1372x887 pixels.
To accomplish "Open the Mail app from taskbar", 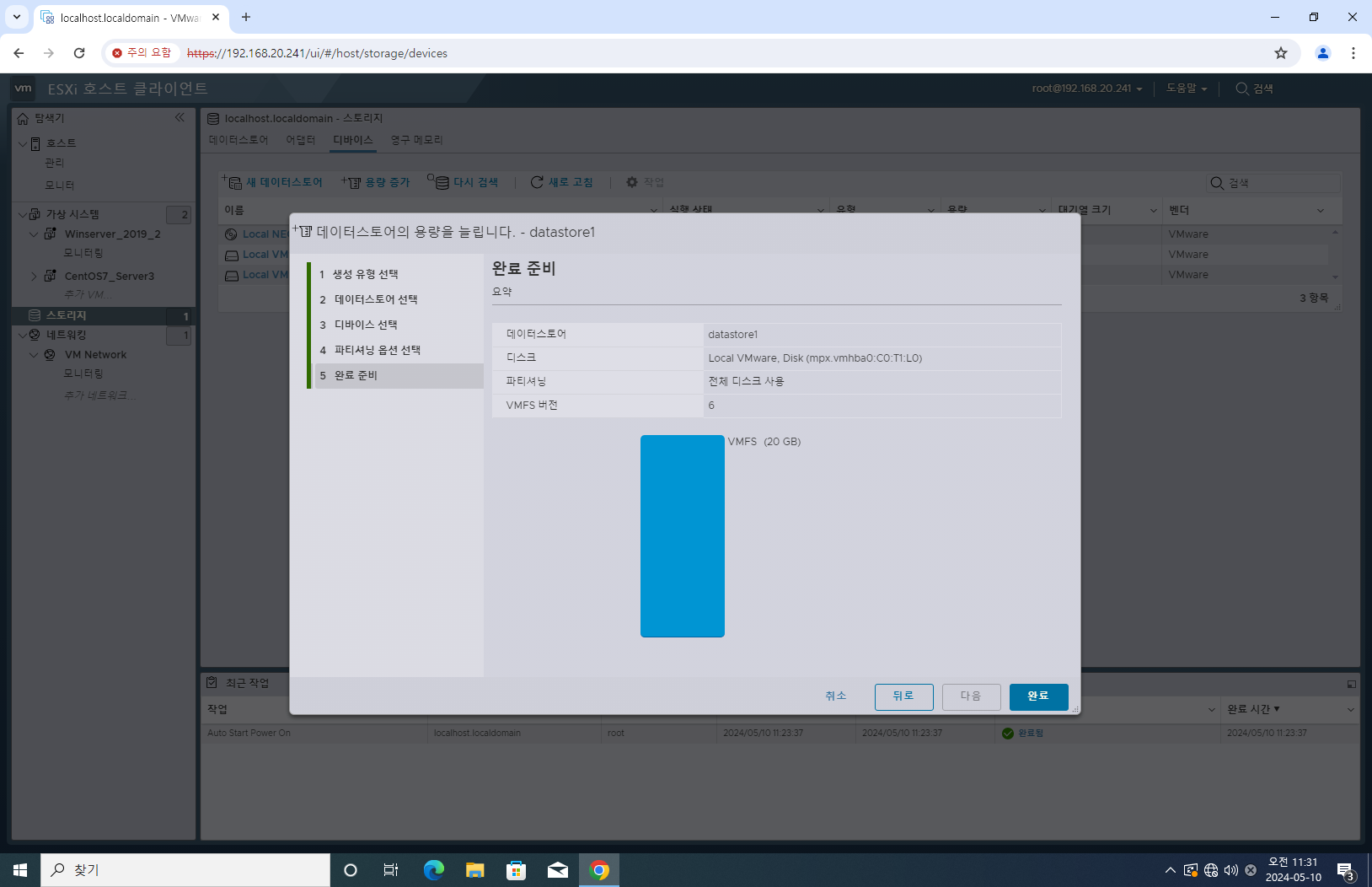I will (558, 870).
